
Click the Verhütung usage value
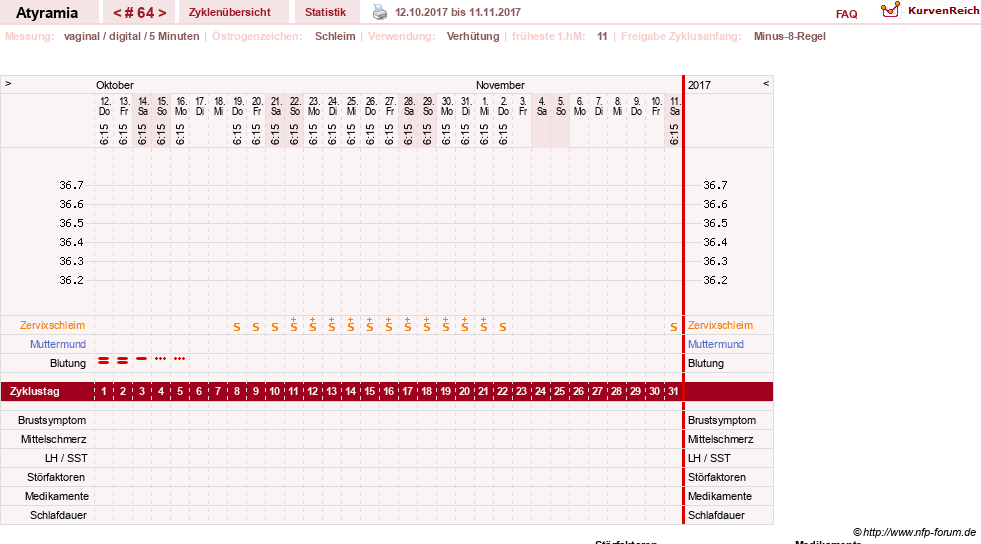pos(473,36)
